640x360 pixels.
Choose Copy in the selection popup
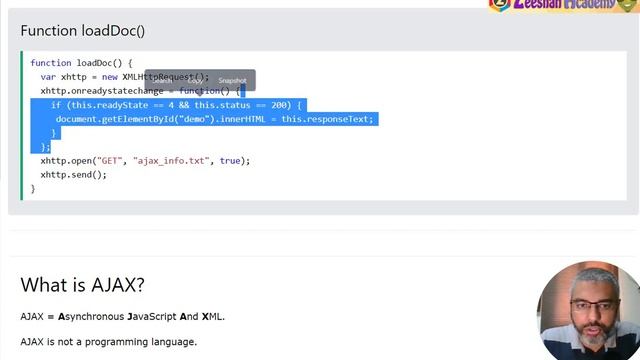click(195, 80)
